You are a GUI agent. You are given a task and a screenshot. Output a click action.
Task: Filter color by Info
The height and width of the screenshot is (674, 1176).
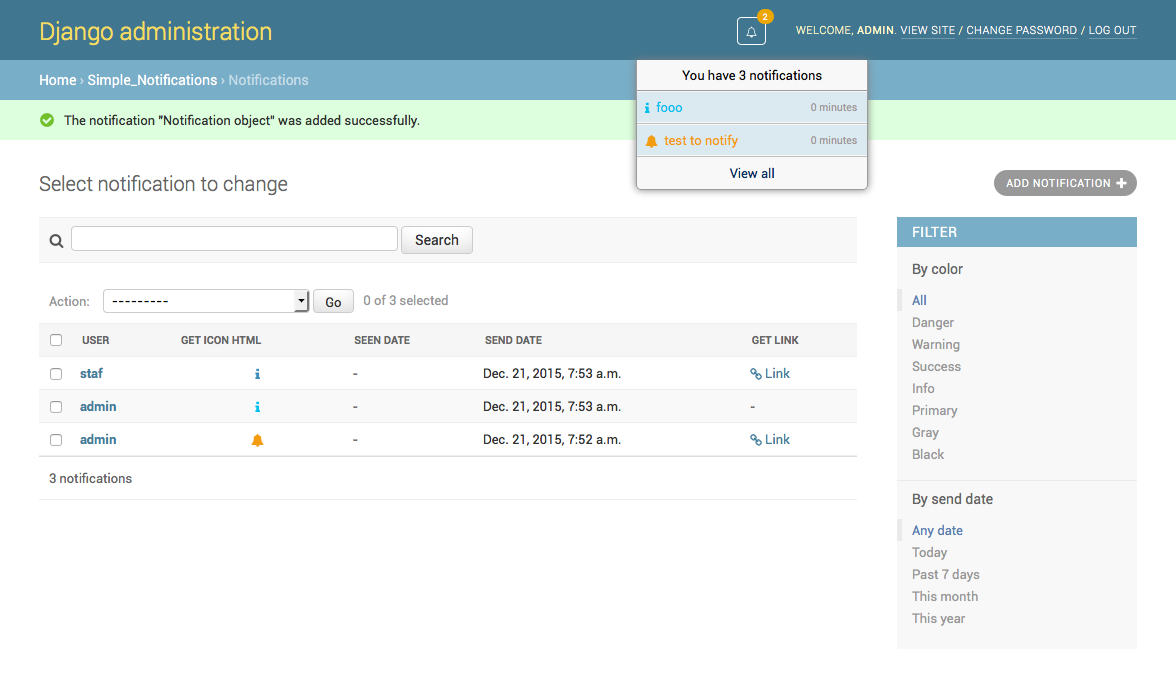[923, 388]
